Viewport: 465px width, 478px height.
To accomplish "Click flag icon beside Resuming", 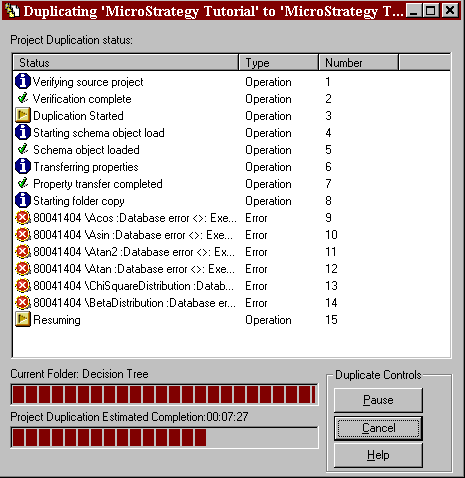I will click(23, 320).
